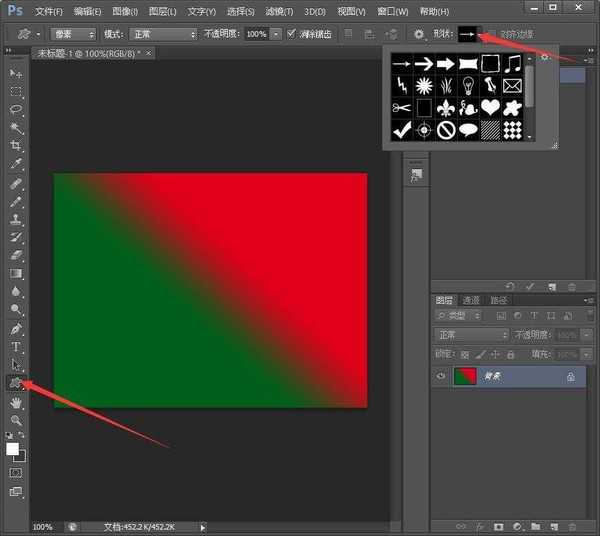
Task: Click the 背景 layer thumbnail
Action: [465, 376]
